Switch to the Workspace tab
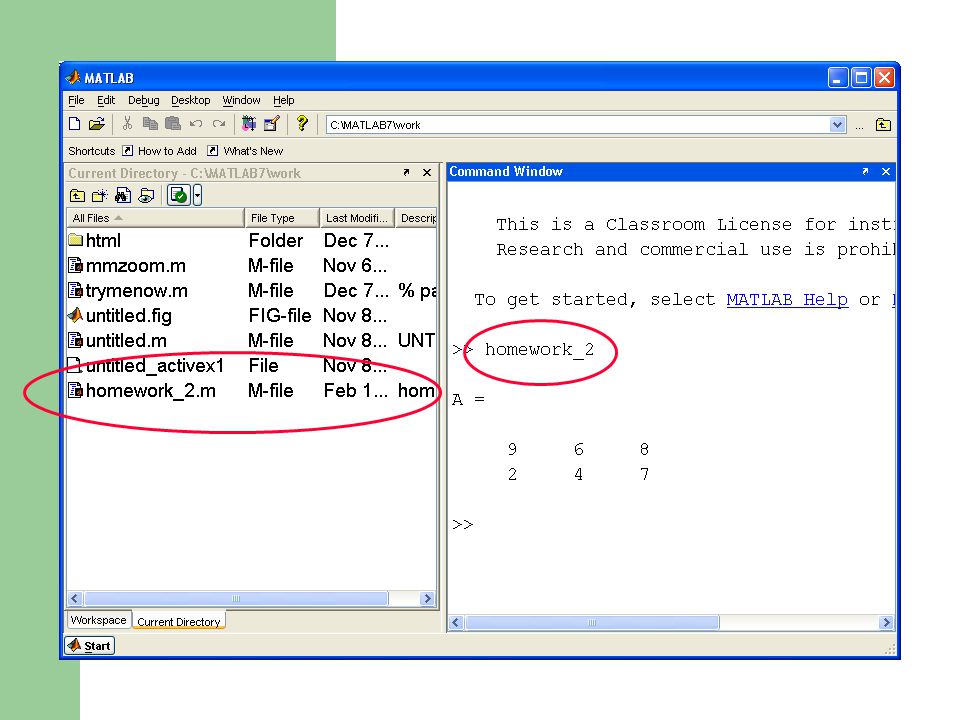Image resolution: width=960 pixels, height=720 pixels. tap(99, 620)
